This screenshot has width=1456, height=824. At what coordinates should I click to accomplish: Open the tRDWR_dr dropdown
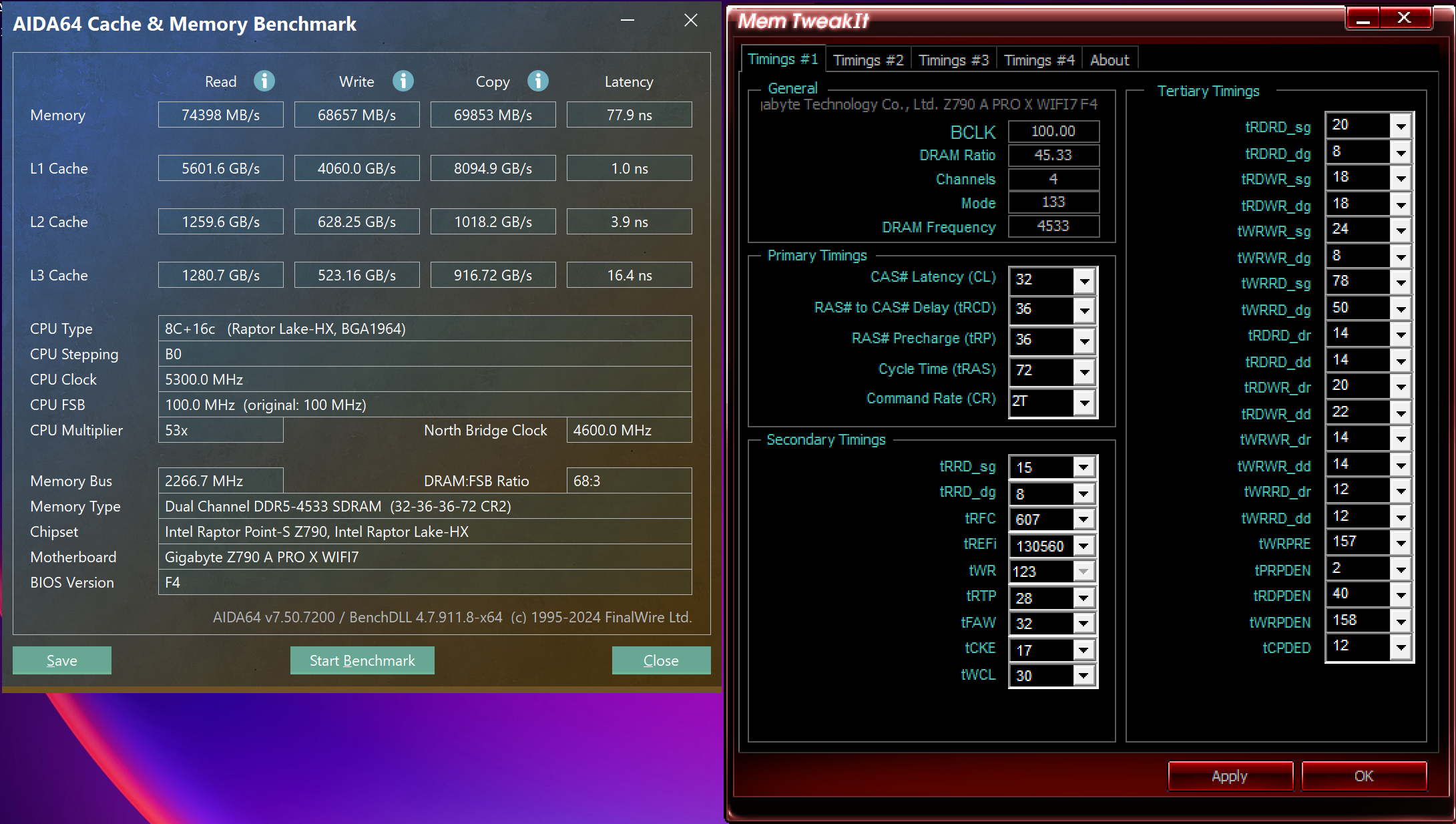tap(1401, 386)
